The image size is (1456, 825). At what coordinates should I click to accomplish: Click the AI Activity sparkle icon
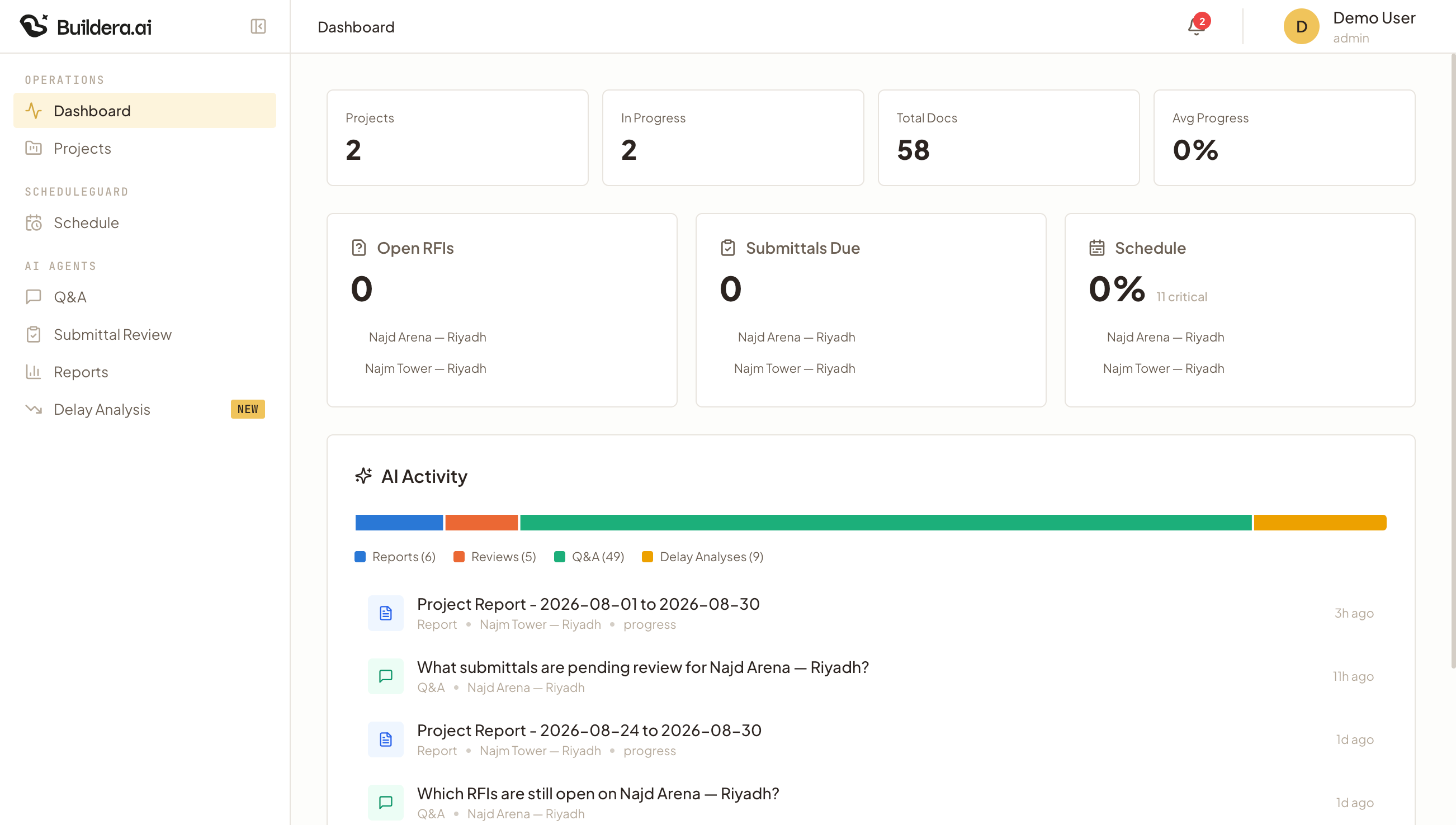coord(364,476)
